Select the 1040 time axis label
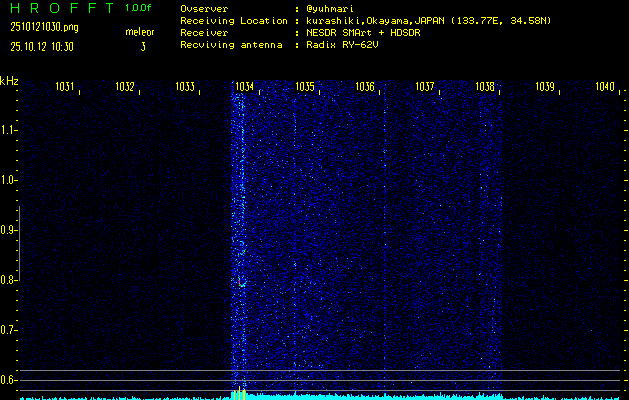629x400 pixels. tap(605, 86)
